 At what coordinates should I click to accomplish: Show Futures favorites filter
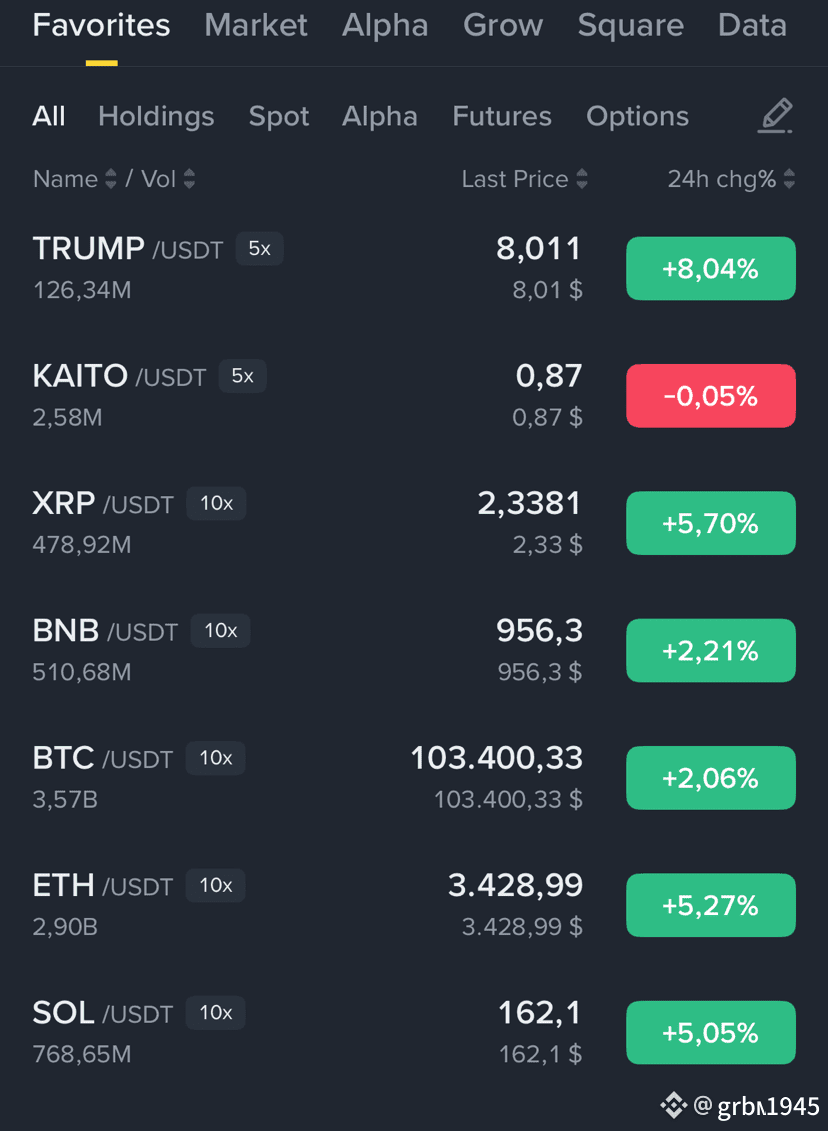pyautogui.click(x=502, y=116)
